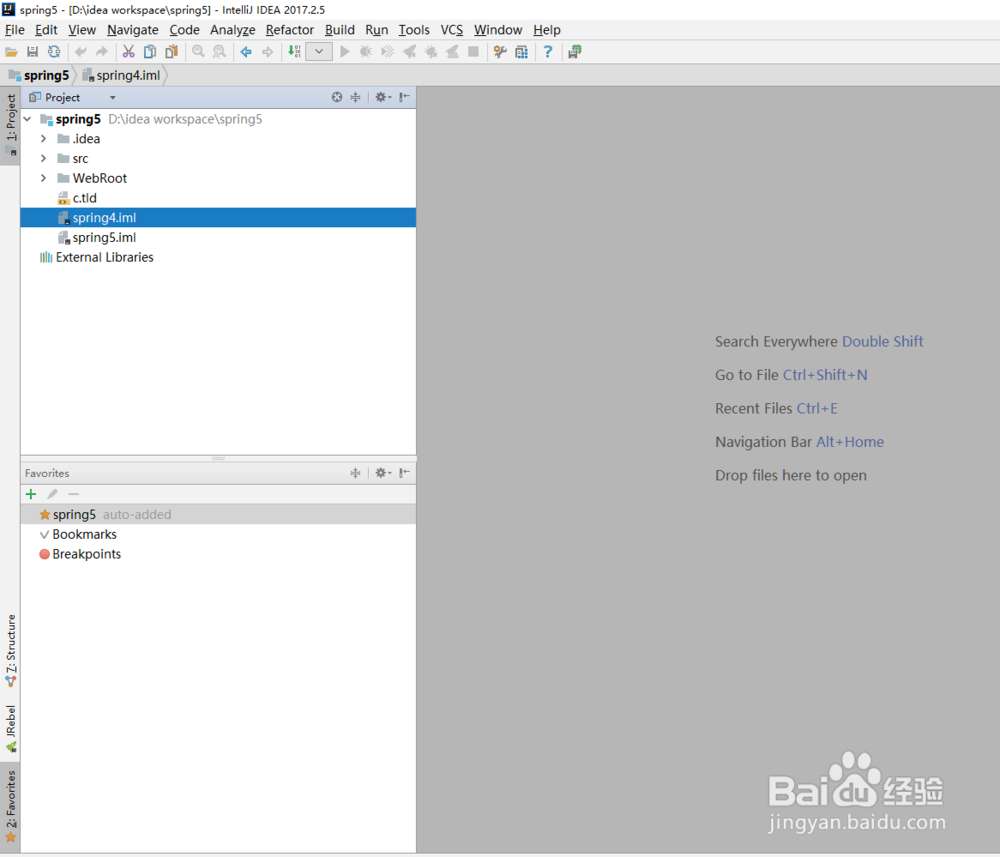
Task: Open the Edit menu
Action: tap(46, 30)
